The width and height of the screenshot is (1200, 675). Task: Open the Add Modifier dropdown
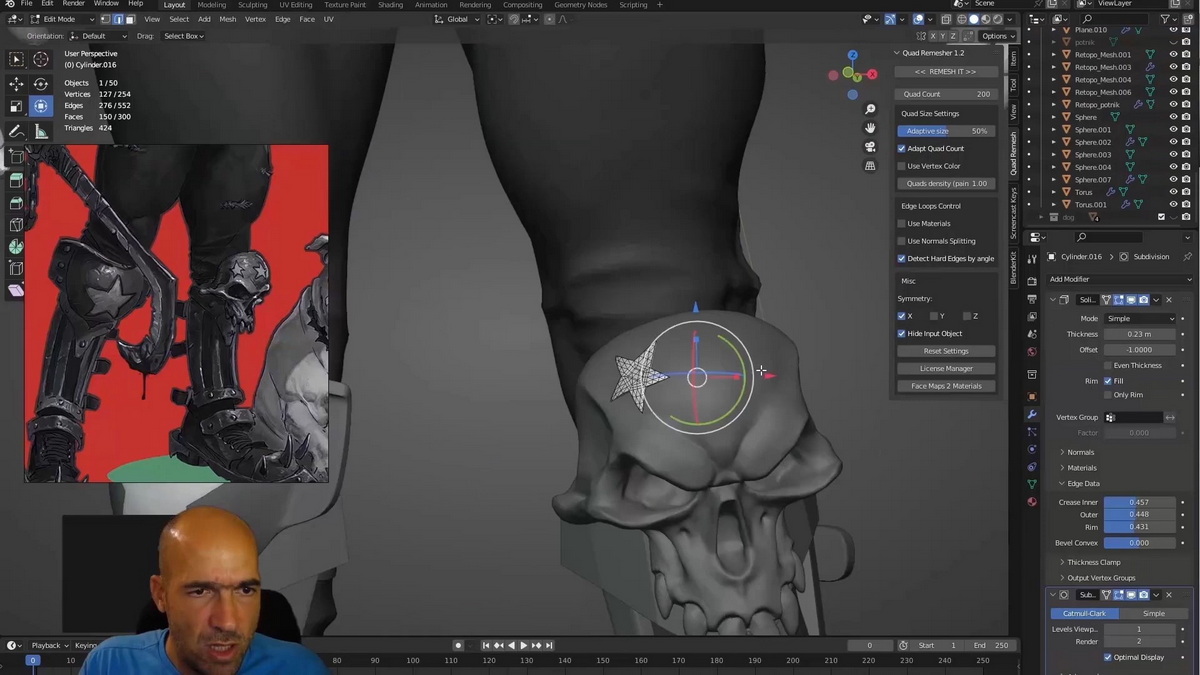tap(1119, 279)
